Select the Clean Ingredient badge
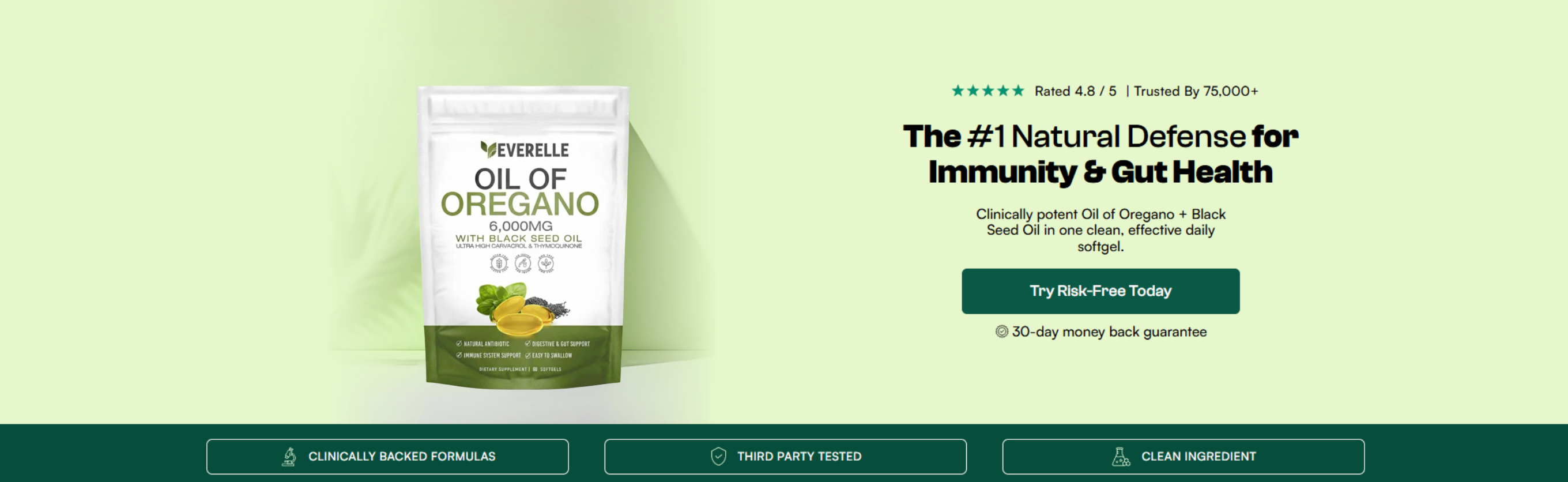 point(1183,457)
